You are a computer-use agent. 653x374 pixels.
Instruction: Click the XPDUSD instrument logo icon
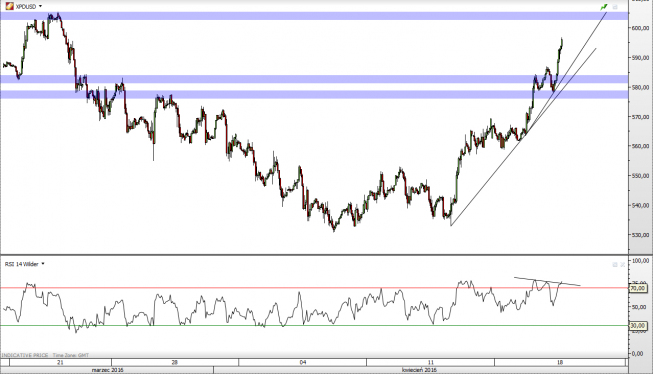(x=9, y=6)
